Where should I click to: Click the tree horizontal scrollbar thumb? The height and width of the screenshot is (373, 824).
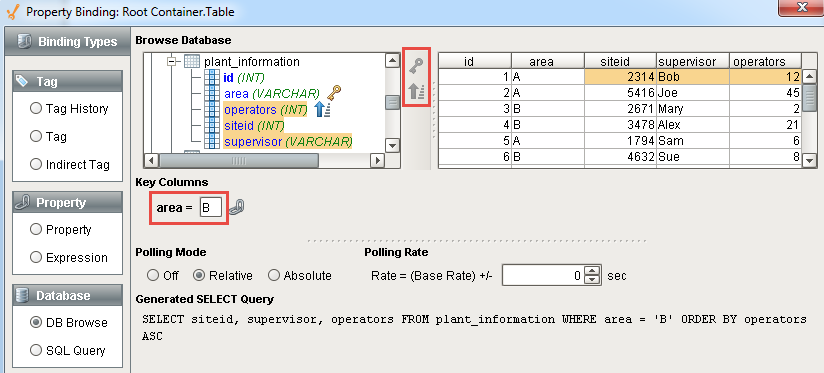click(x=239, y=160)
